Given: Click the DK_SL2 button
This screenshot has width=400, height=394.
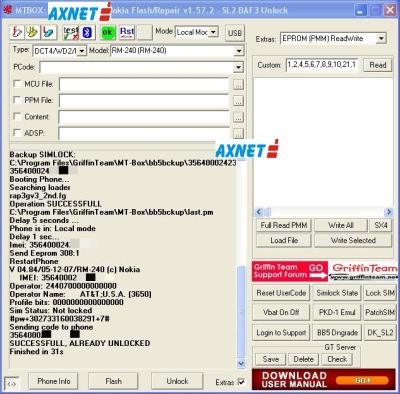Looking at the screenshot, I should pos(380,332).
